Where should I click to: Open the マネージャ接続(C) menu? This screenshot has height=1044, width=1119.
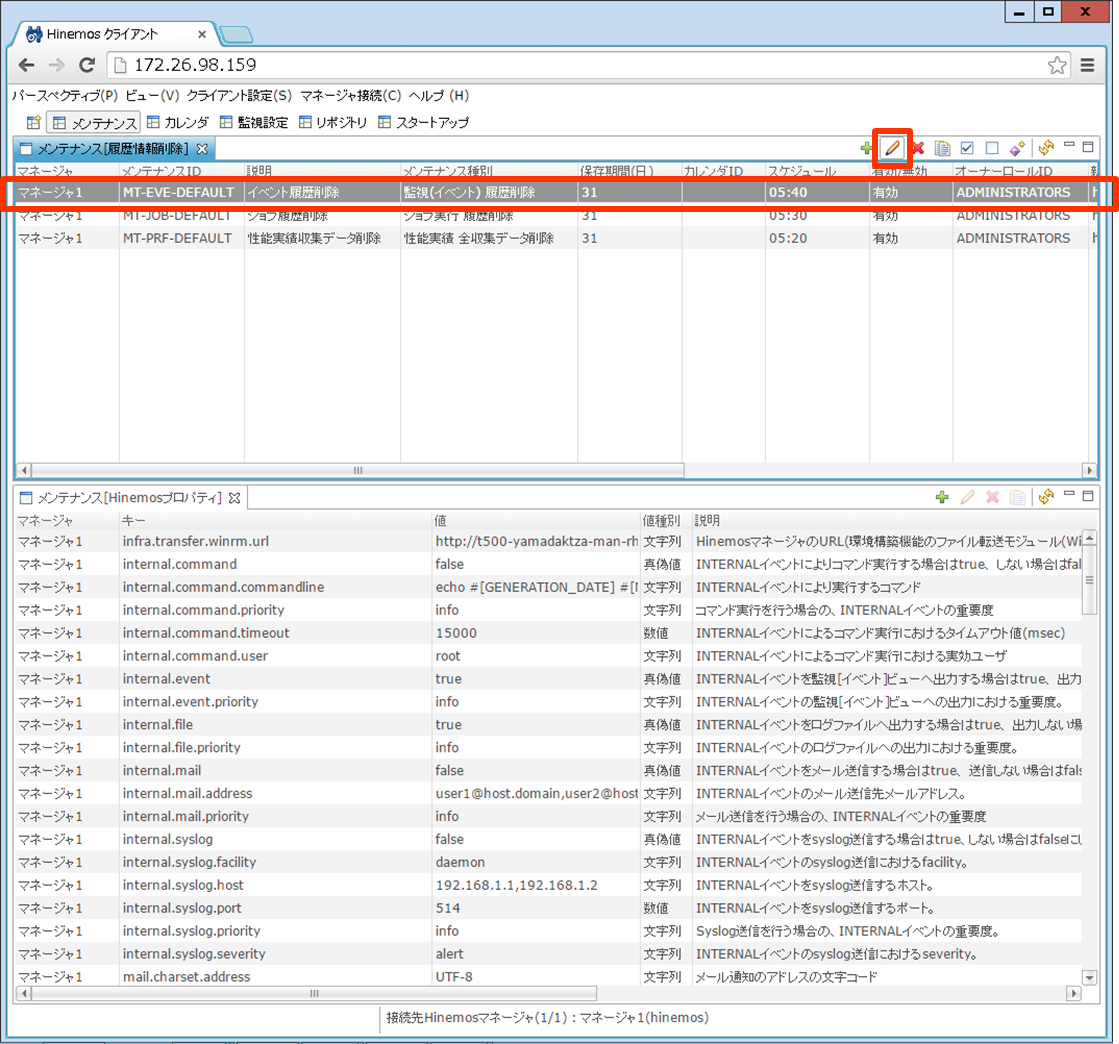point(350,96)
